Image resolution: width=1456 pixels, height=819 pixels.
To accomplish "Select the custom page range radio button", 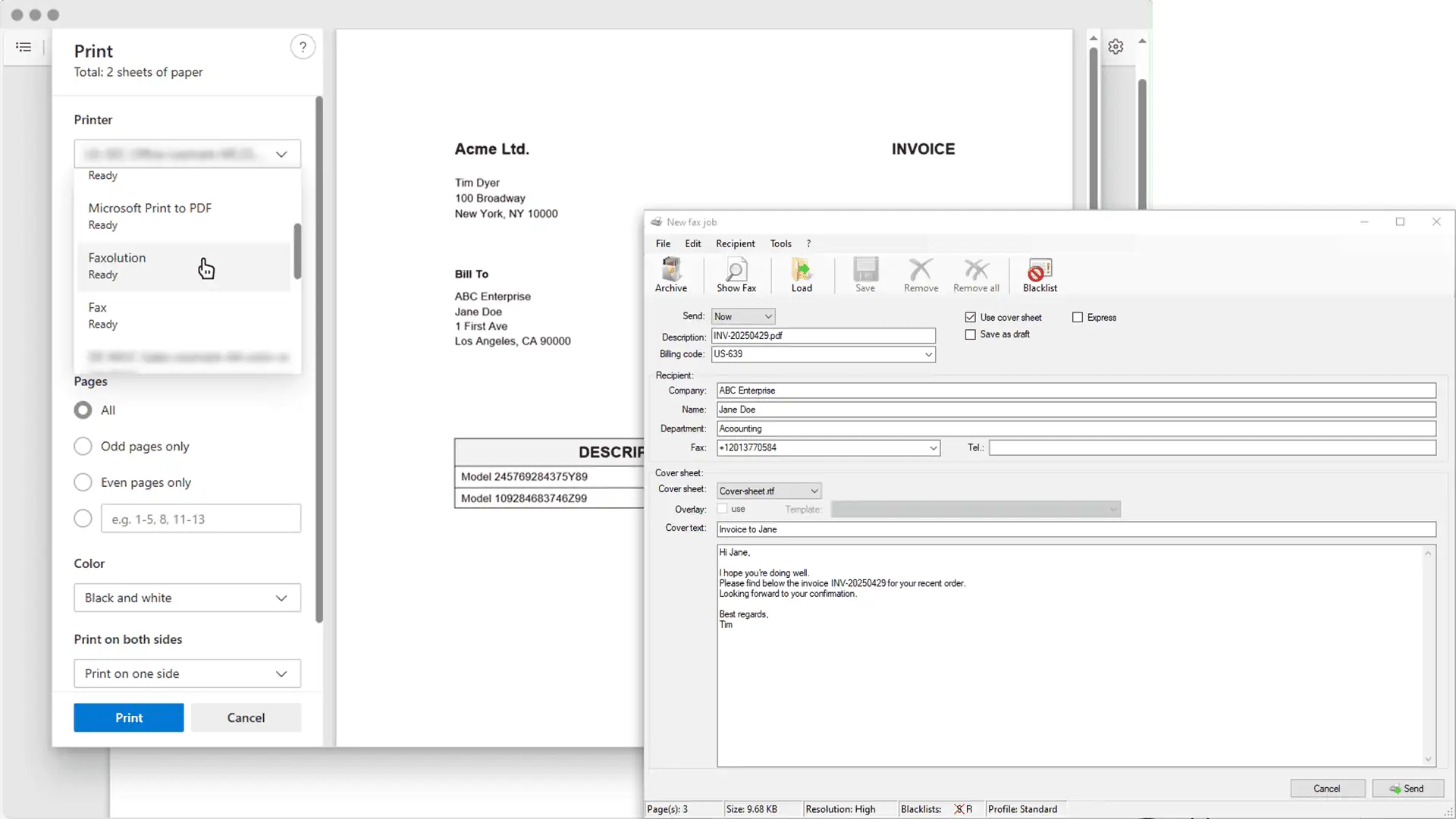I will (83, 519).
